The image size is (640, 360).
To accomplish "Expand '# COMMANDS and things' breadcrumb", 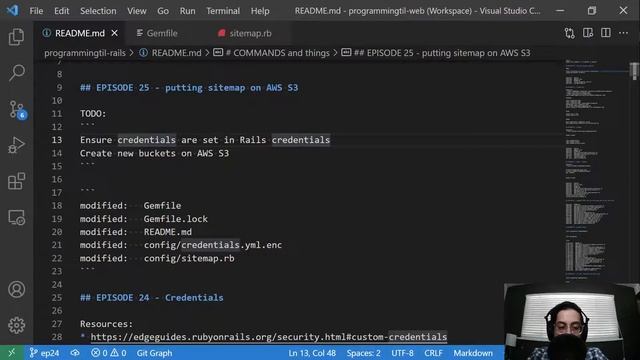I will point(277,53).
